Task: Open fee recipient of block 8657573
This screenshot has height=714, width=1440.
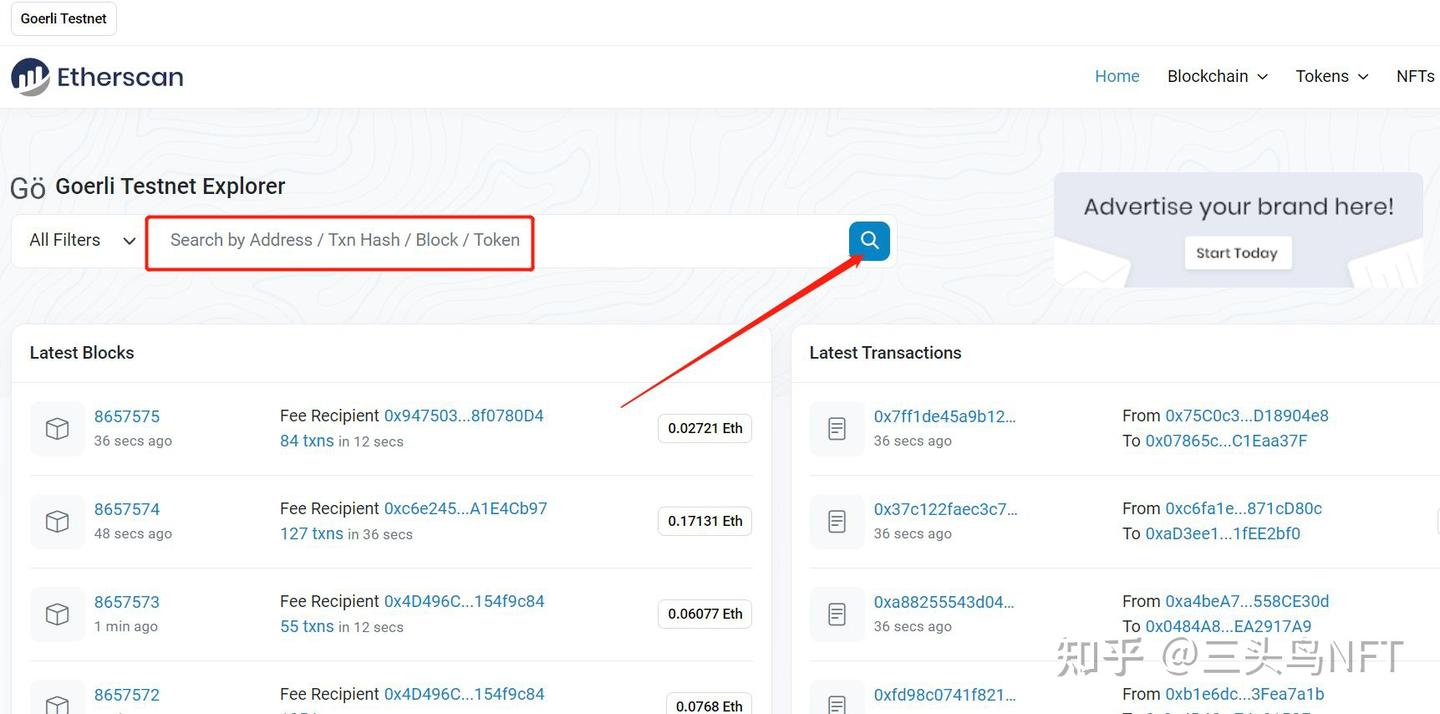Action: 464,601
